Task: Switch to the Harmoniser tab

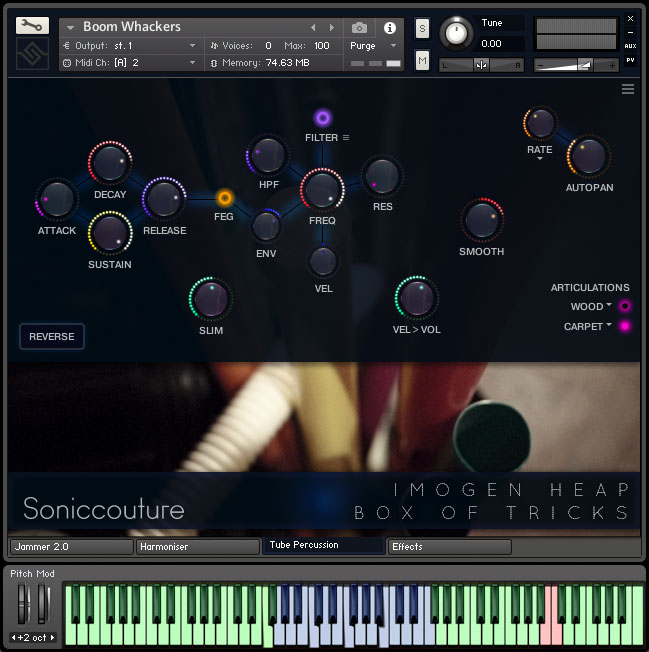Action: tap(198, 547)
